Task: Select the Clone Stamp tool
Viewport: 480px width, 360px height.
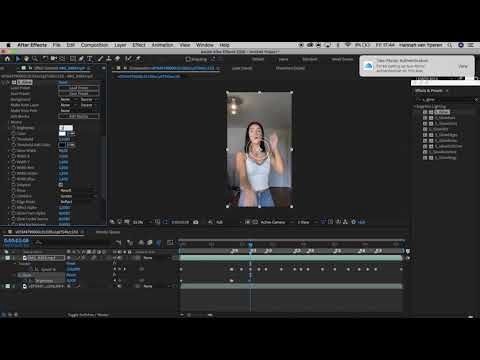Action: (109, 59)
